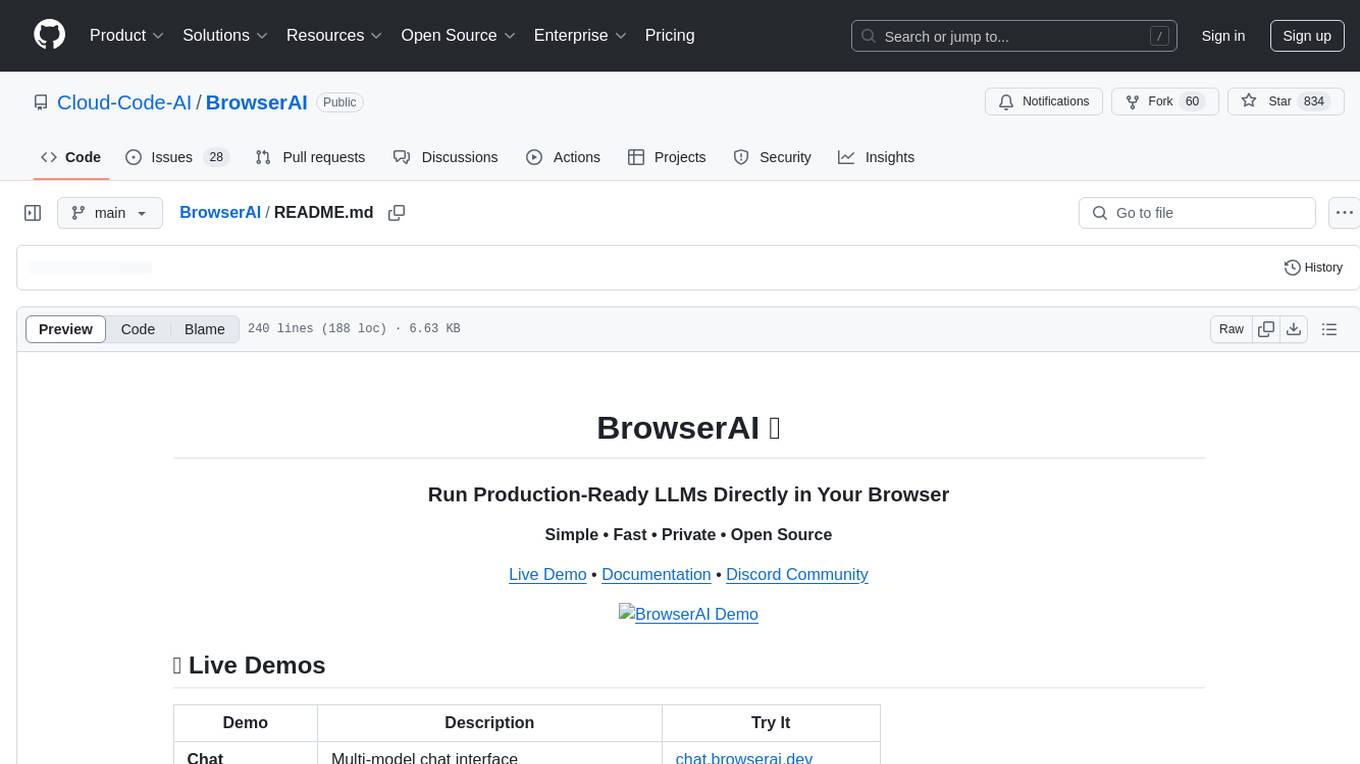Image resolution: width=1360 pixels, height=764 pixels.
Task: Open the BrowserAI repository link in header
Action: pos(257,102)
